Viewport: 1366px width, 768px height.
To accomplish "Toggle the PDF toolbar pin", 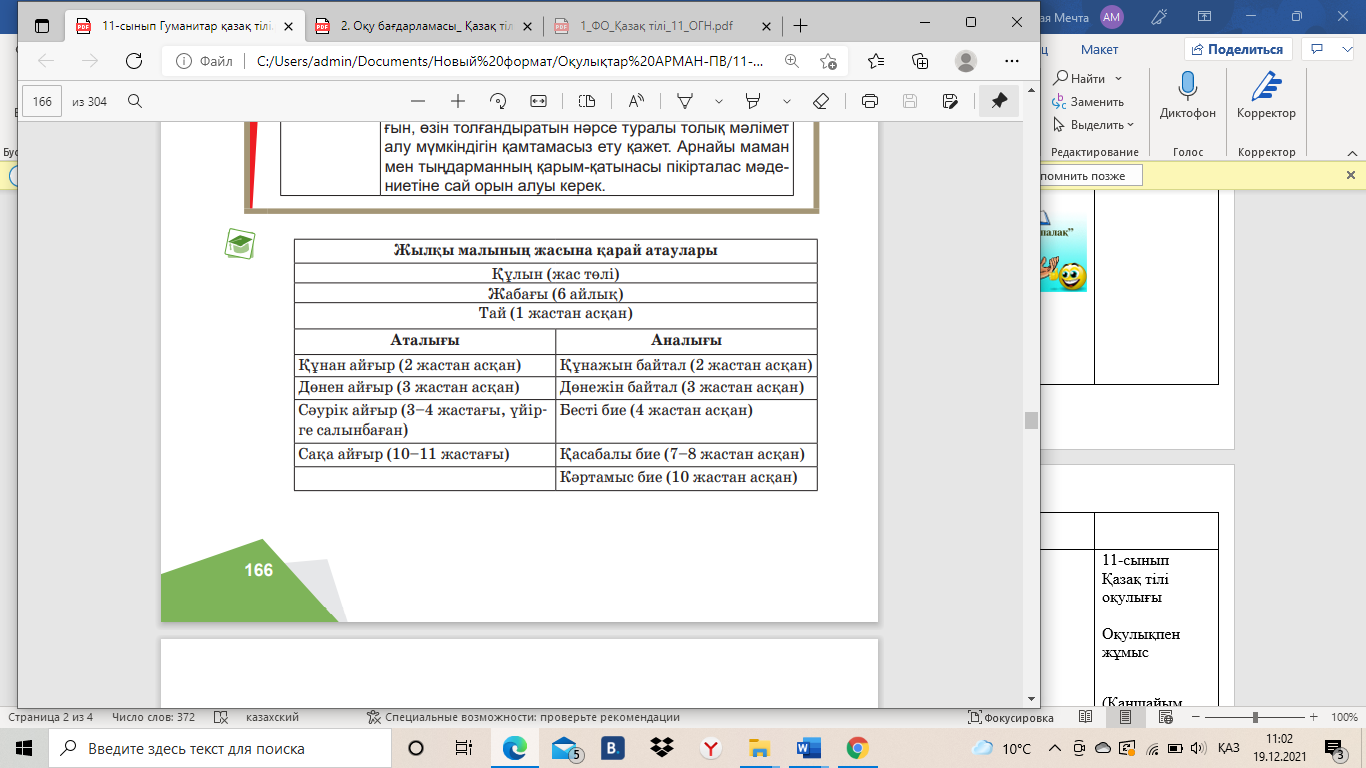I will click(999, 101).
